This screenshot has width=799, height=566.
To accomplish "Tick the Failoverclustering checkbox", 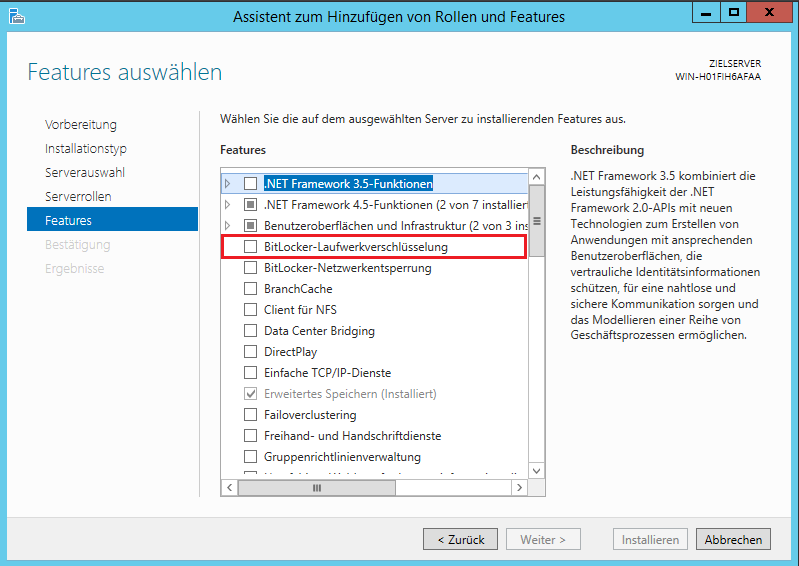I will [251, 415].
